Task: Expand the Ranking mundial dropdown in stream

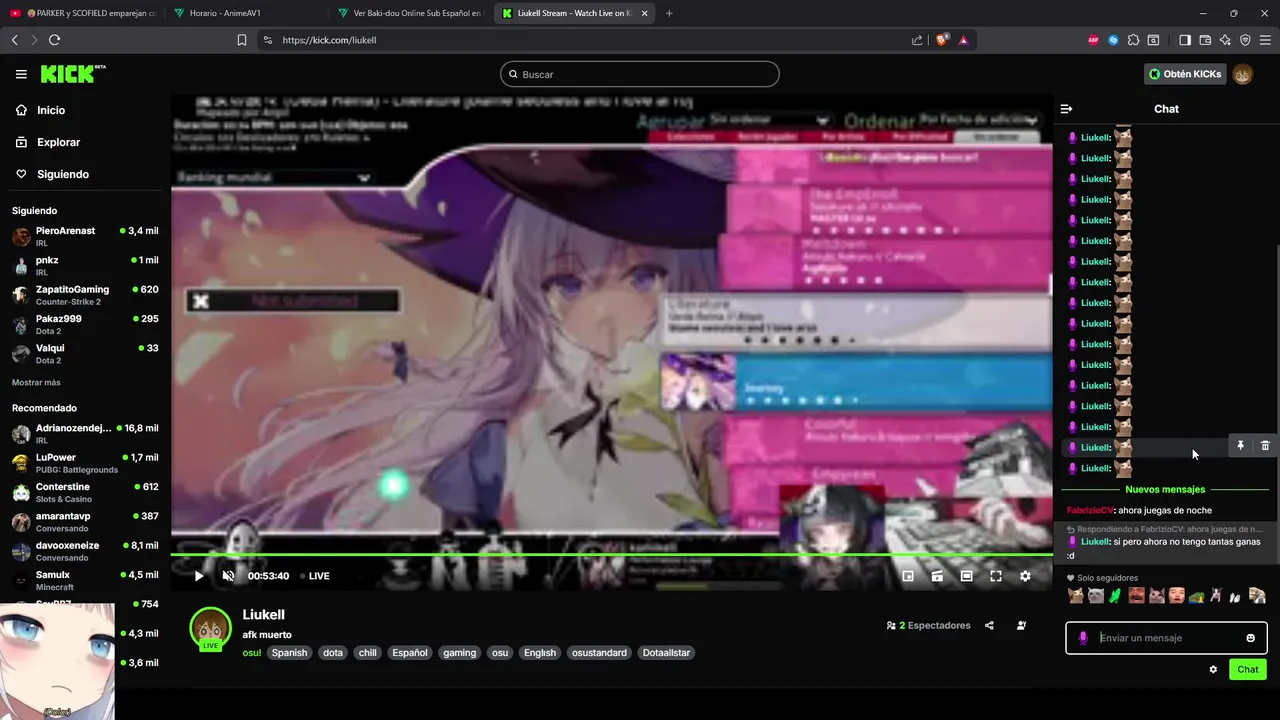Action: pyautogui.click(x=363, y=178)
